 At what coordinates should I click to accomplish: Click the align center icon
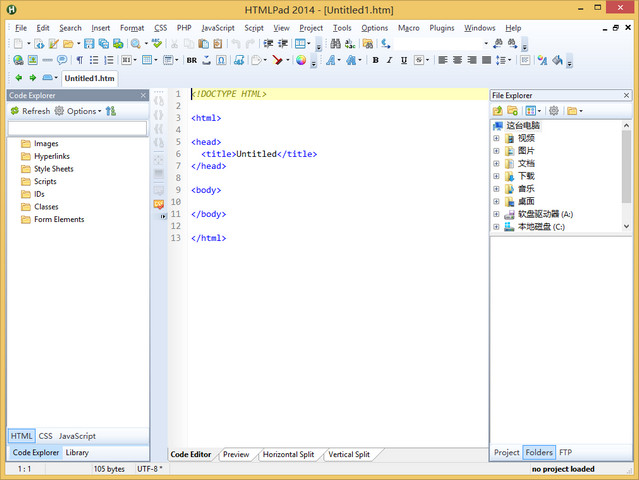[457, 60]
